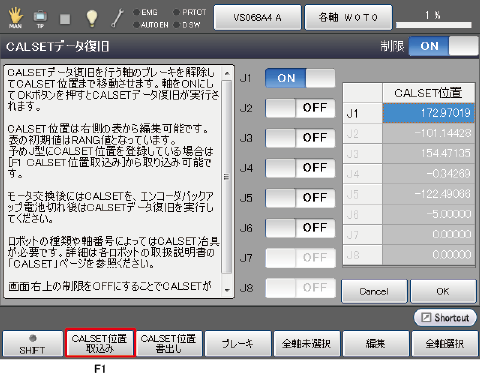Click the description scrollbar down arrow
The width and height of the screenshot is (480, 375).
[227, 290]
